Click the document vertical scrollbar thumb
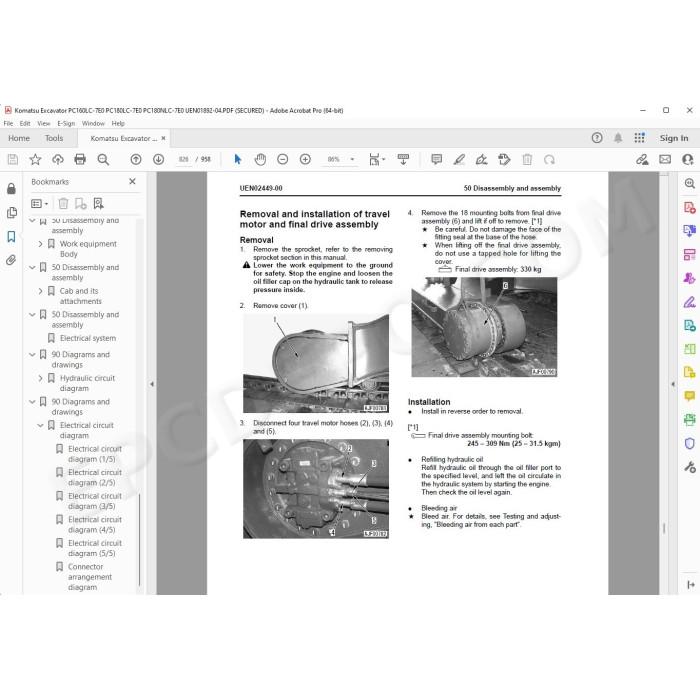This screenshot has height=700, width=700. 664,528
